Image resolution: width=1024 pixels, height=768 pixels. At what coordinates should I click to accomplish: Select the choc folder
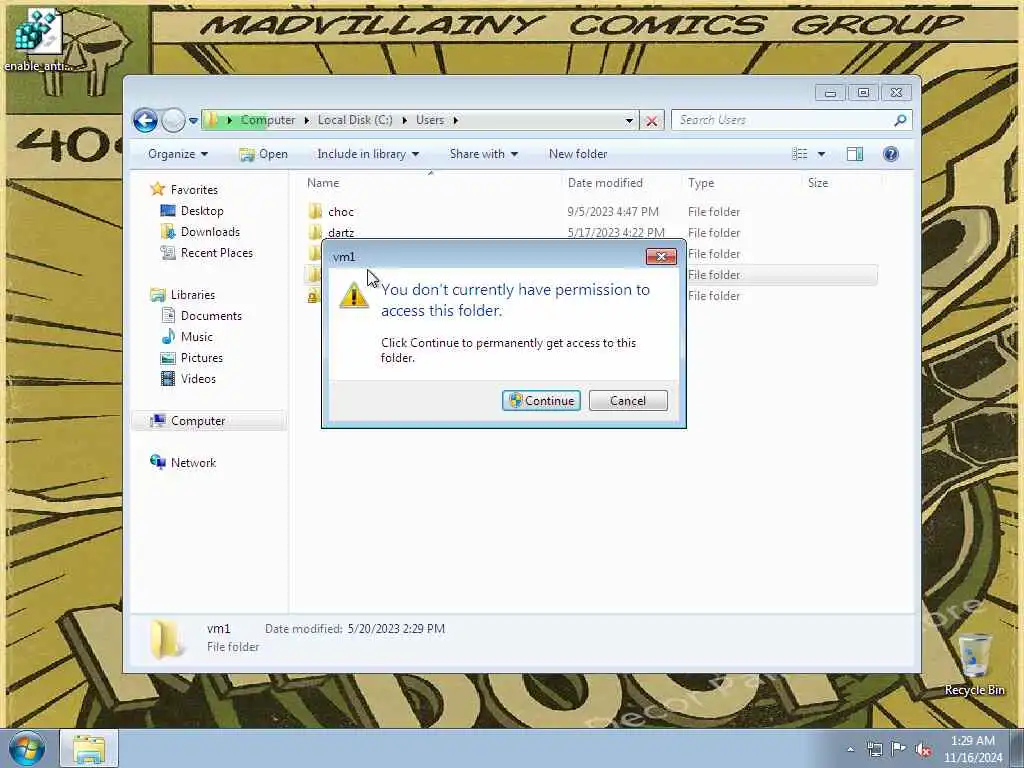[x=341, y=212]
